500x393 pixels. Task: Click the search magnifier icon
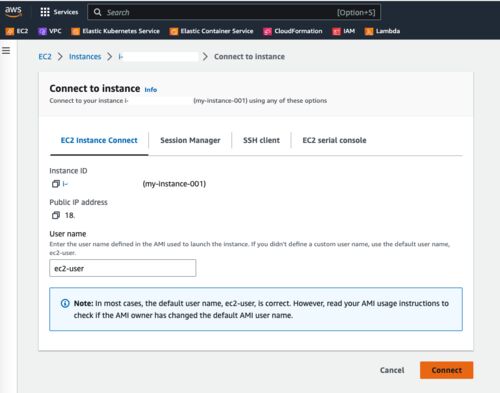[97, 12]
